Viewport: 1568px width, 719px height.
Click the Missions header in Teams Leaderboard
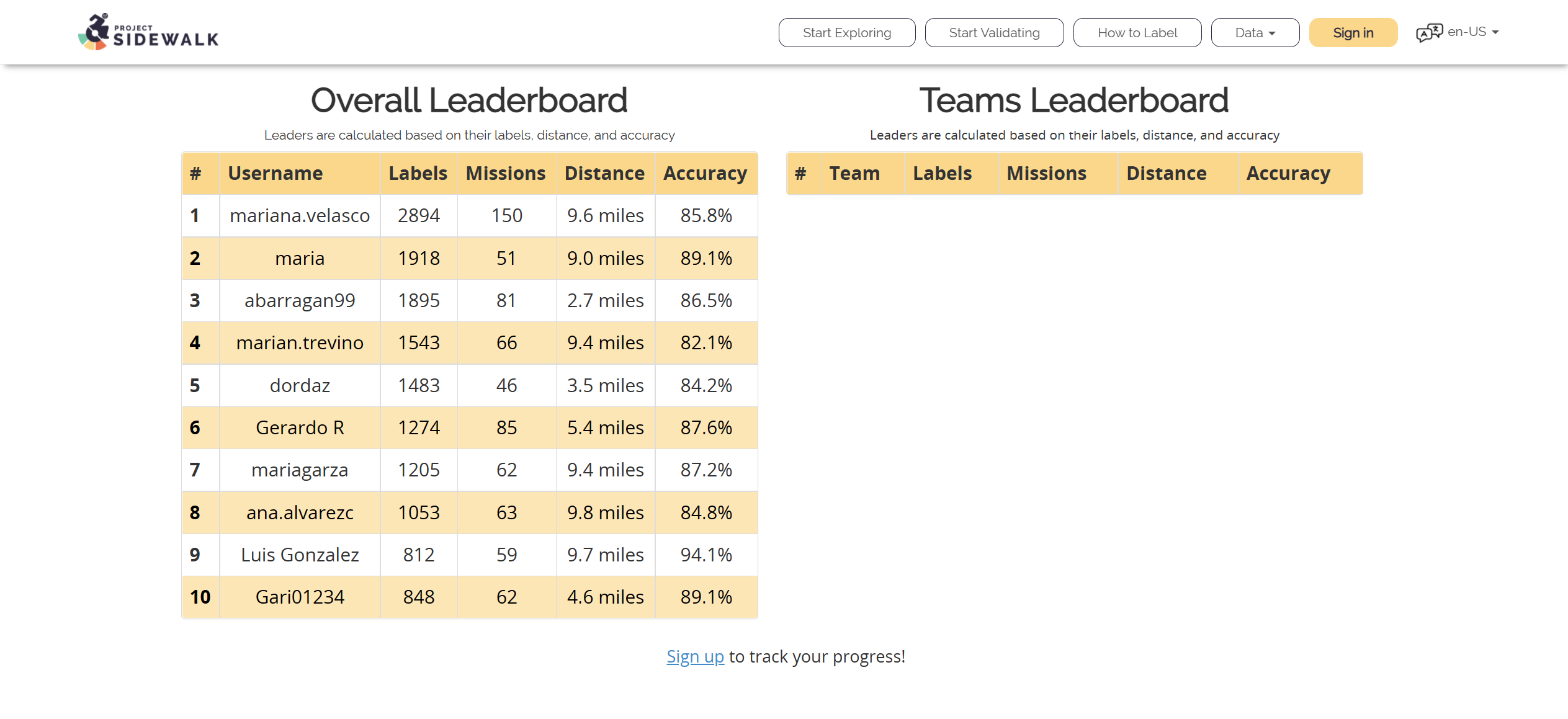click(x=1046, y=173)
